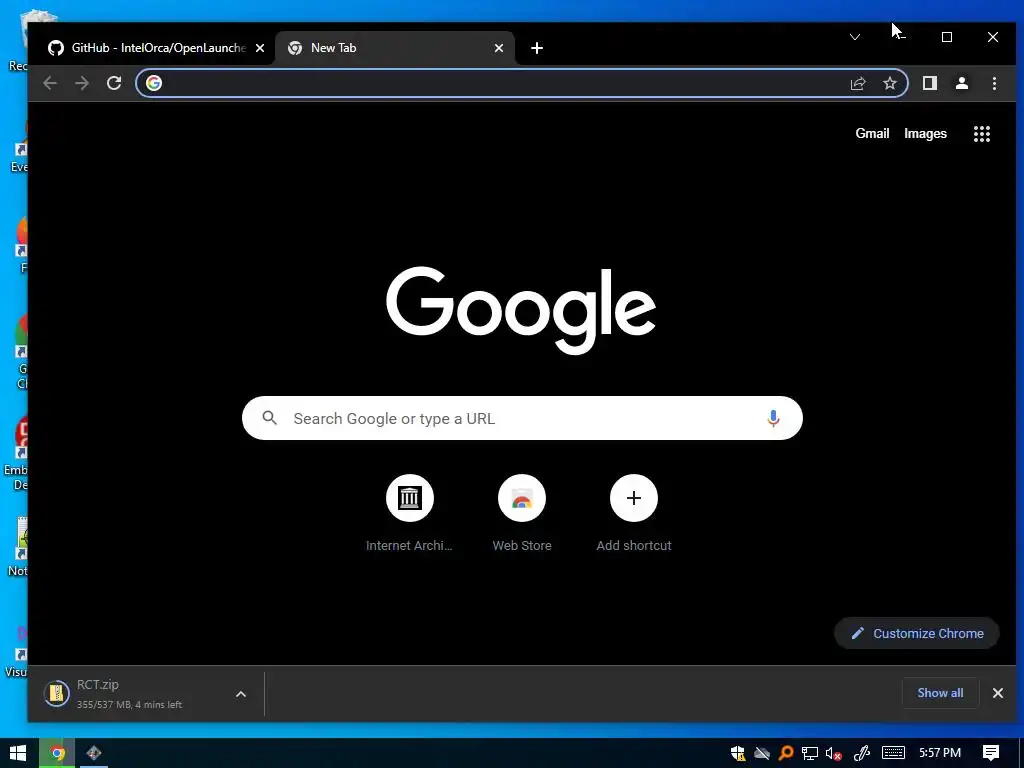This screenshot has width=1024, height=768.
Task: Click the 5:57 PM clock
Action: 940,753
